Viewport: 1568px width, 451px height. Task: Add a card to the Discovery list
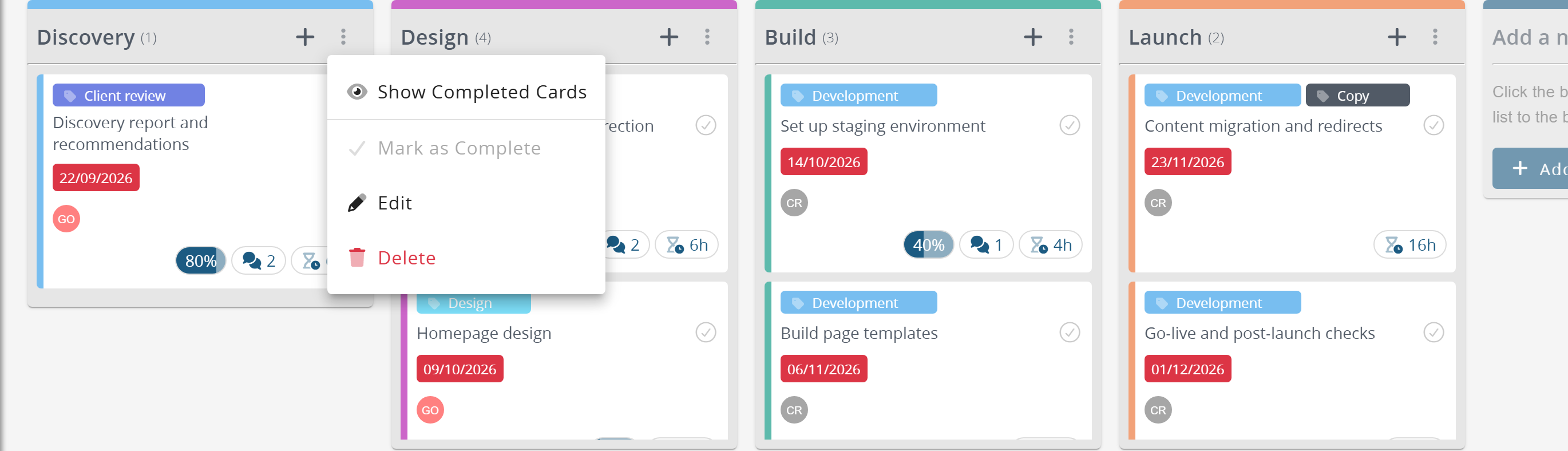point(305,37)
